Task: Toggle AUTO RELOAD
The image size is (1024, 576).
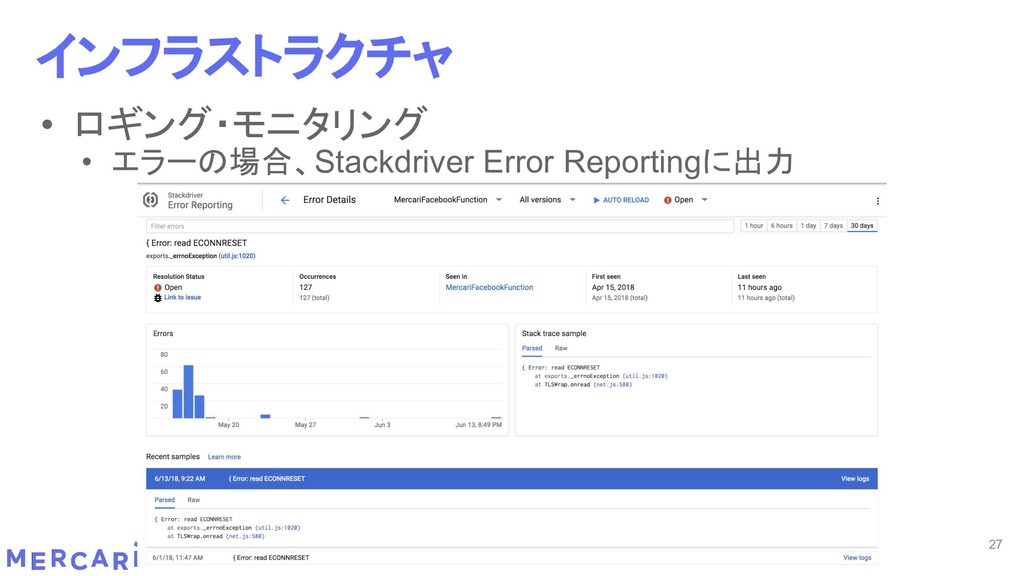Action: click(x=621, y=200)
